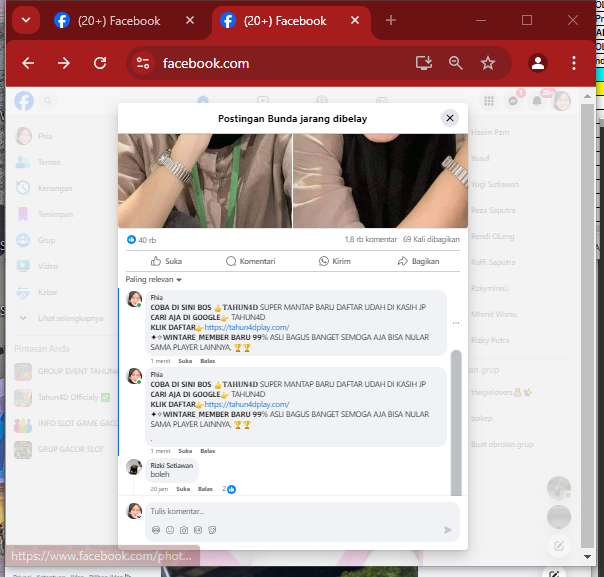Open the emoji picker in comment box

tap(170, 530)
